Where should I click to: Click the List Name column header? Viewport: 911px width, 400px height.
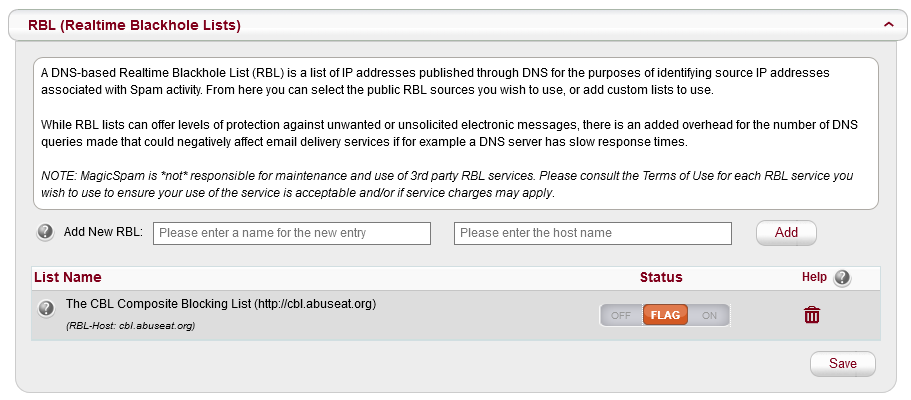point(68,277)
